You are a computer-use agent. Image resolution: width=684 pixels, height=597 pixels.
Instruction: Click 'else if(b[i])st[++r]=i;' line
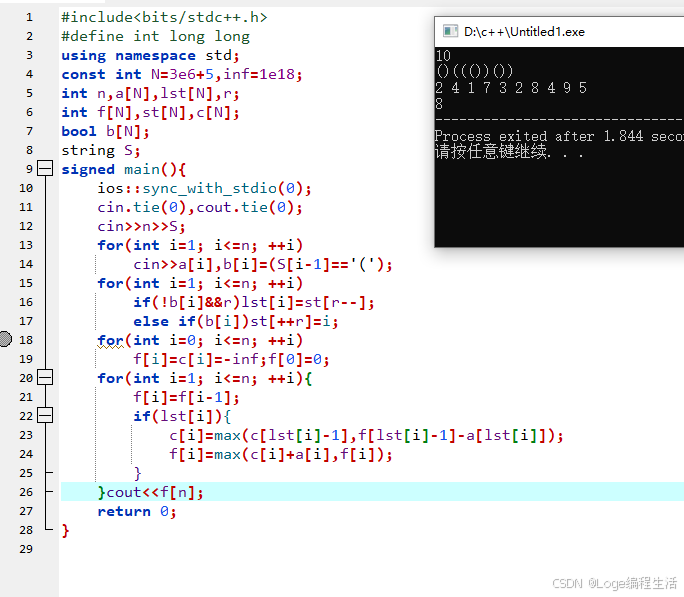[x=236, y=321]
